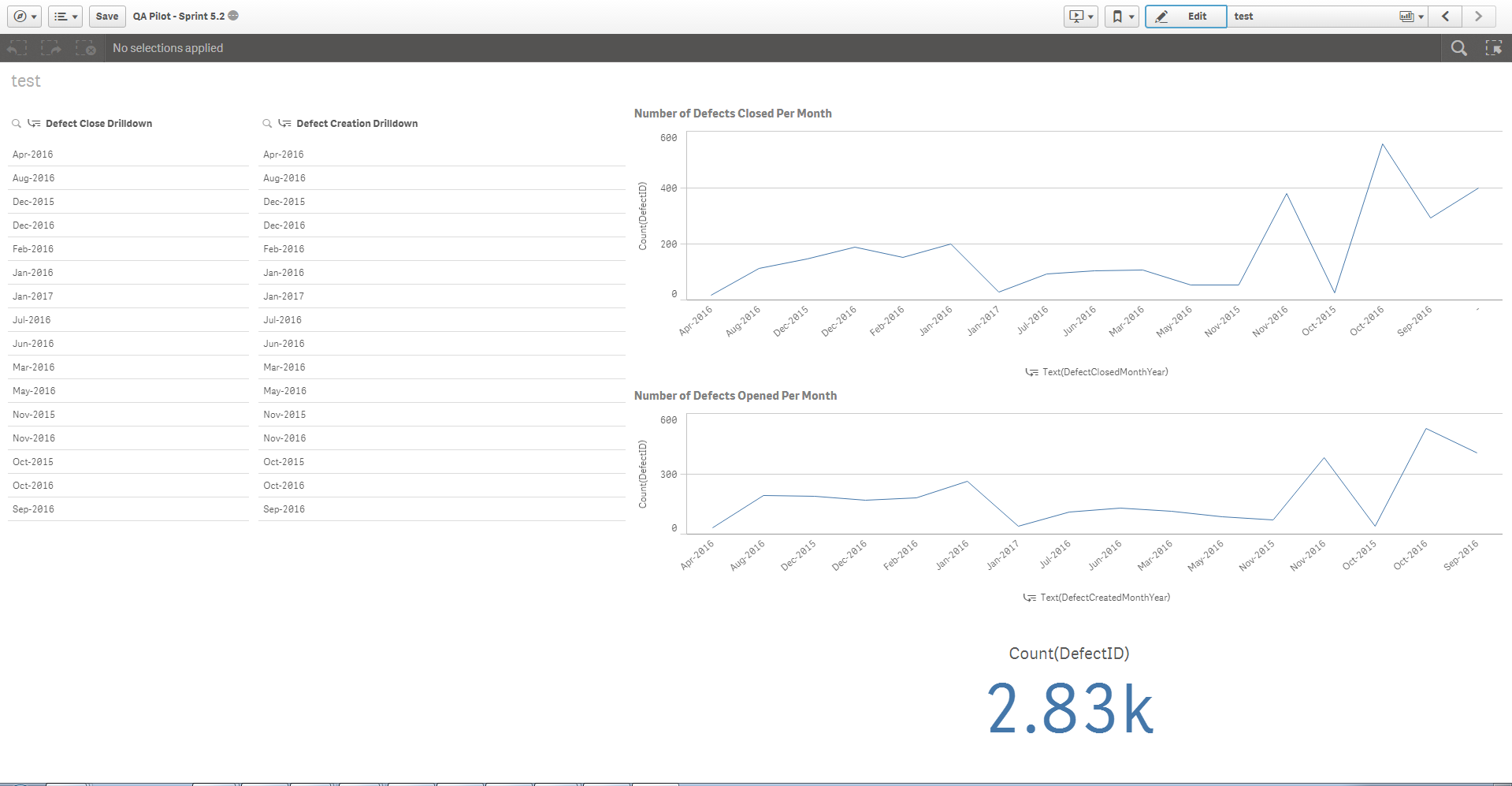
Task: Select Feb-2016 in Defect Close Drilldown
Action: click(128, 249)
